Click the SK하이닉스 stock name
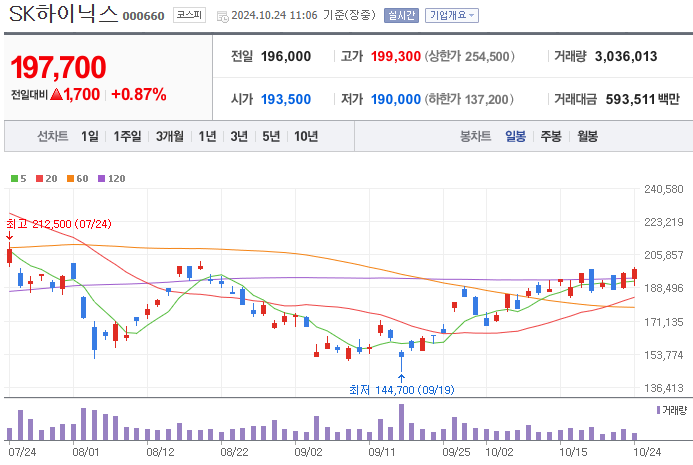 coord(63,14)
